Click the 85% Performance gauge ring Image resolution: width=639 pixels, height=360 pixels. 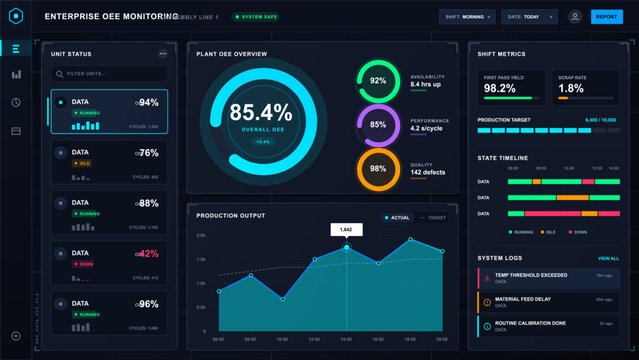click(378, 125)
